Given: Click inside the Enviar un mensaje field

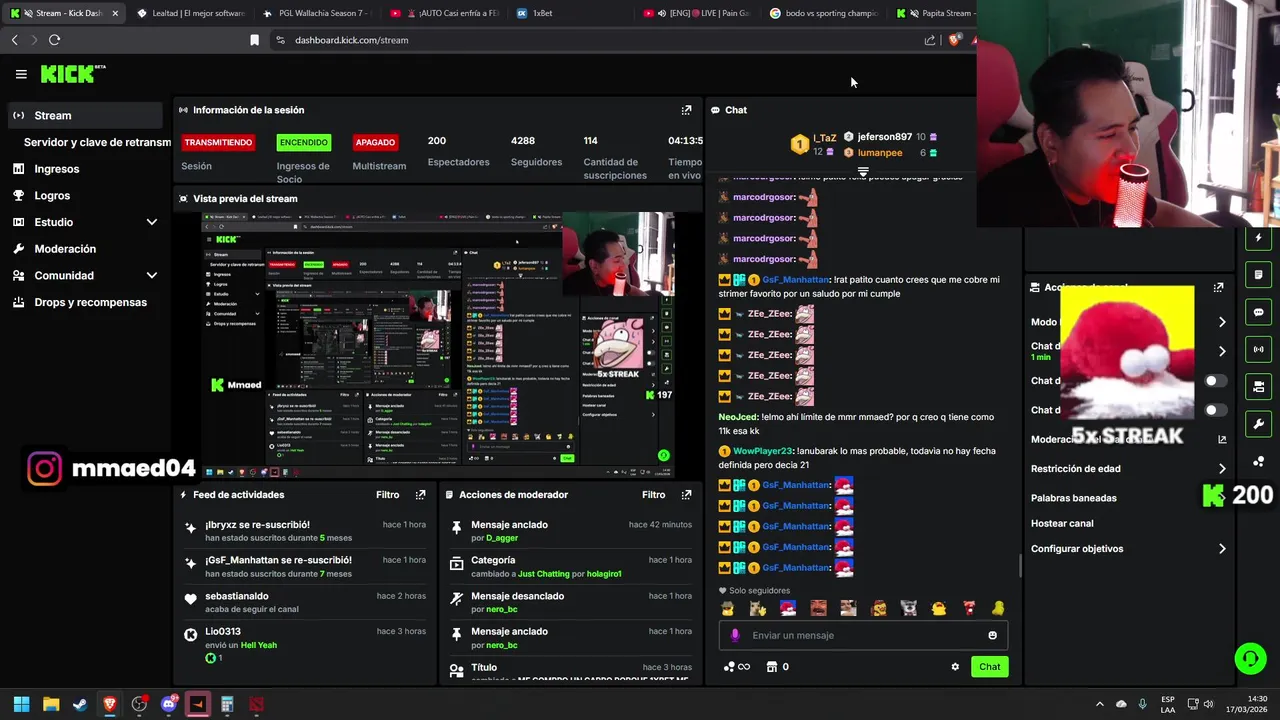Looking at the screenshot, I should (863, 635).
